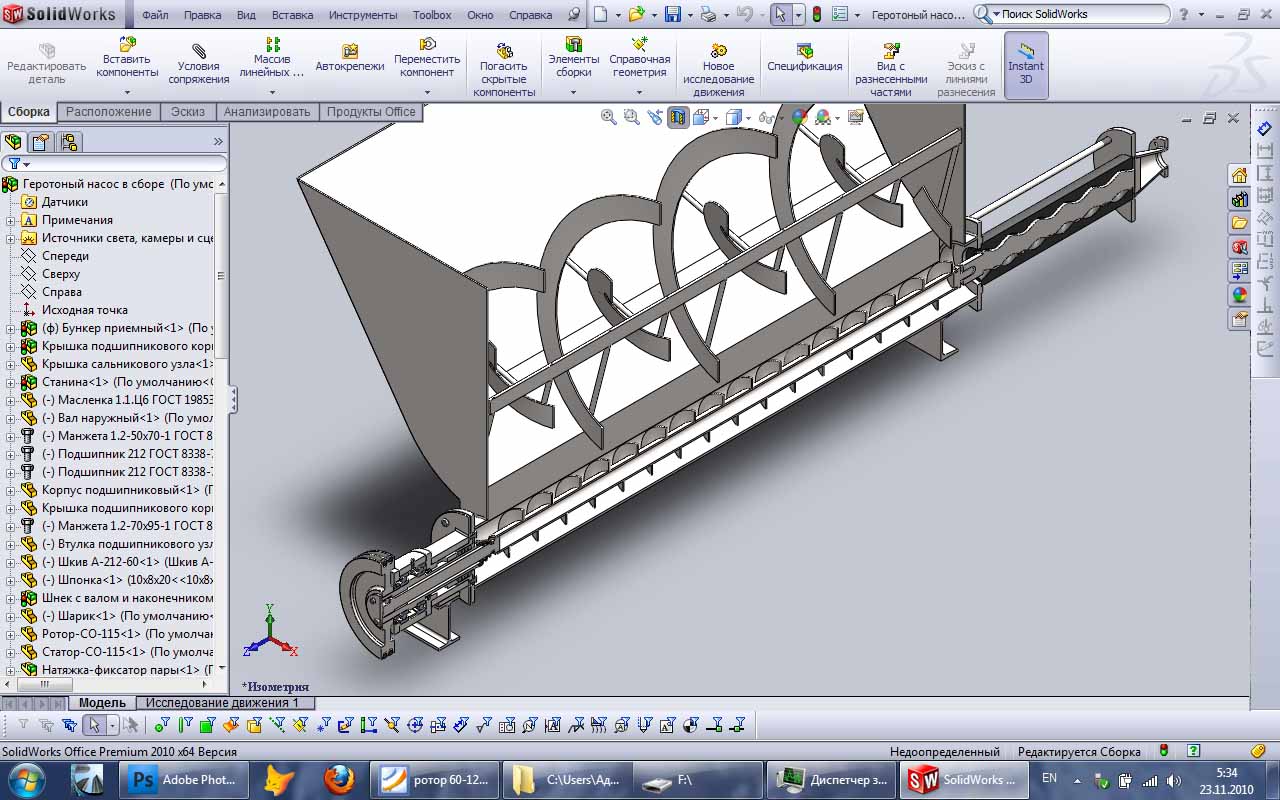
Task: Toggle Filter Faces in the filter toolbar
Action: click(207, 725)
